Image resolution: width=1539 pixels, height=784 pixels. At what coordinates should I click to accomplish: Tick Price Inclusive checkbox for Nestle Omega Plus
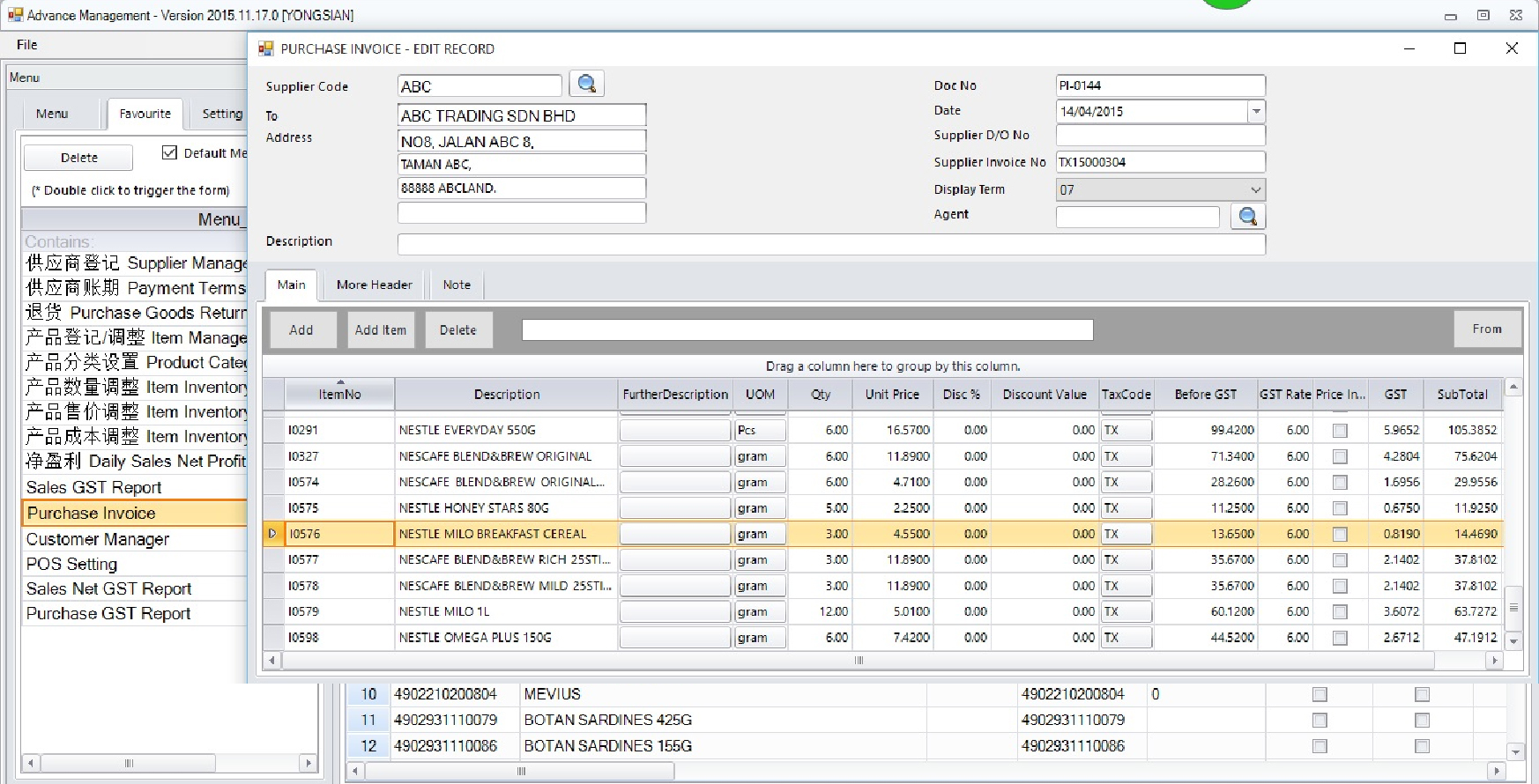click(1340, 638)
